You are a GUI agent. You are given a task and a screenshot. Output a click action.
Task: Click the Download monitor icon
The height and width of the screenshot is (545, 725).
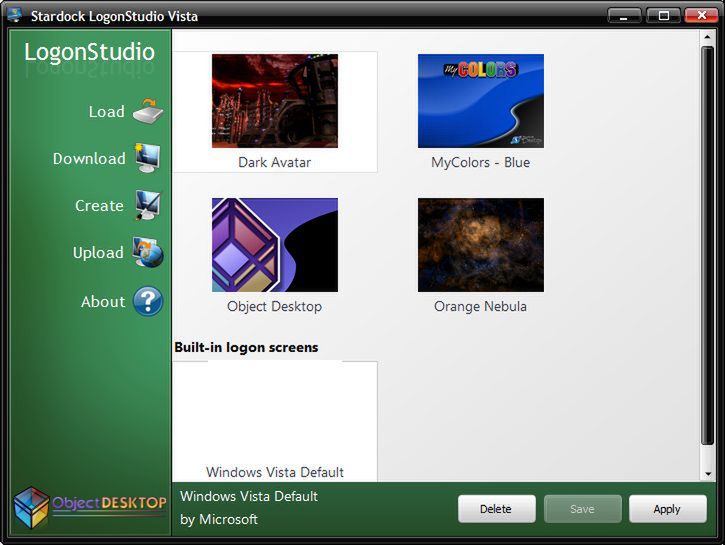tap(148, 158)
